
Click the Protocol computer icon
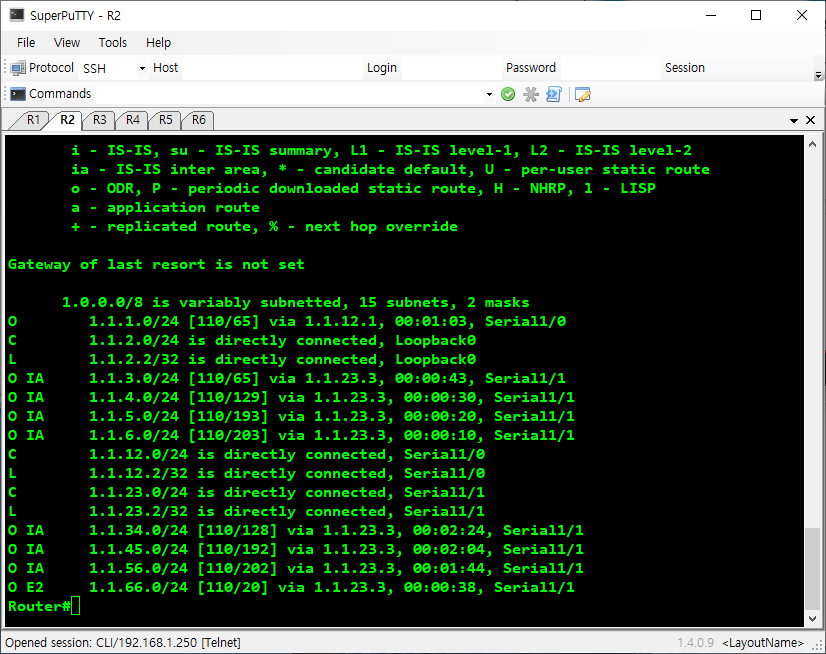pos(17,68)
